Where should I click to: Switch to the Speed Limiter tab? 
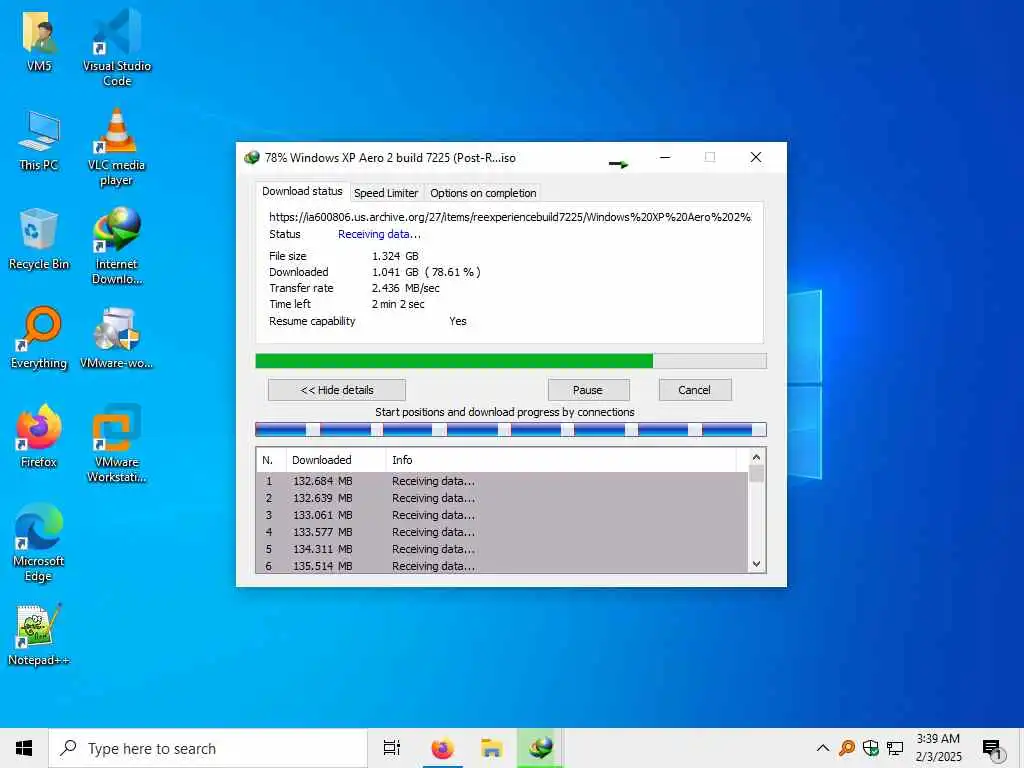(386, 193)
